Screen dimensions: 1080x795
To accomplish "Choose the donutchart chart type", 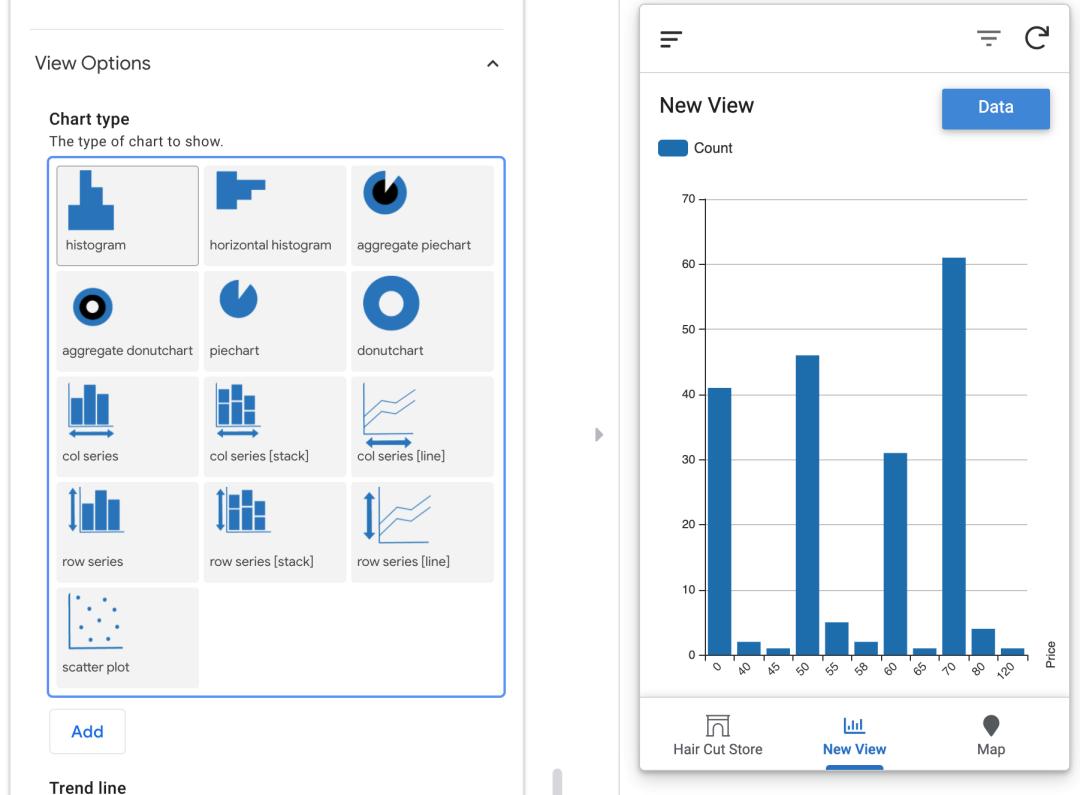I will [x=422, y=321].
